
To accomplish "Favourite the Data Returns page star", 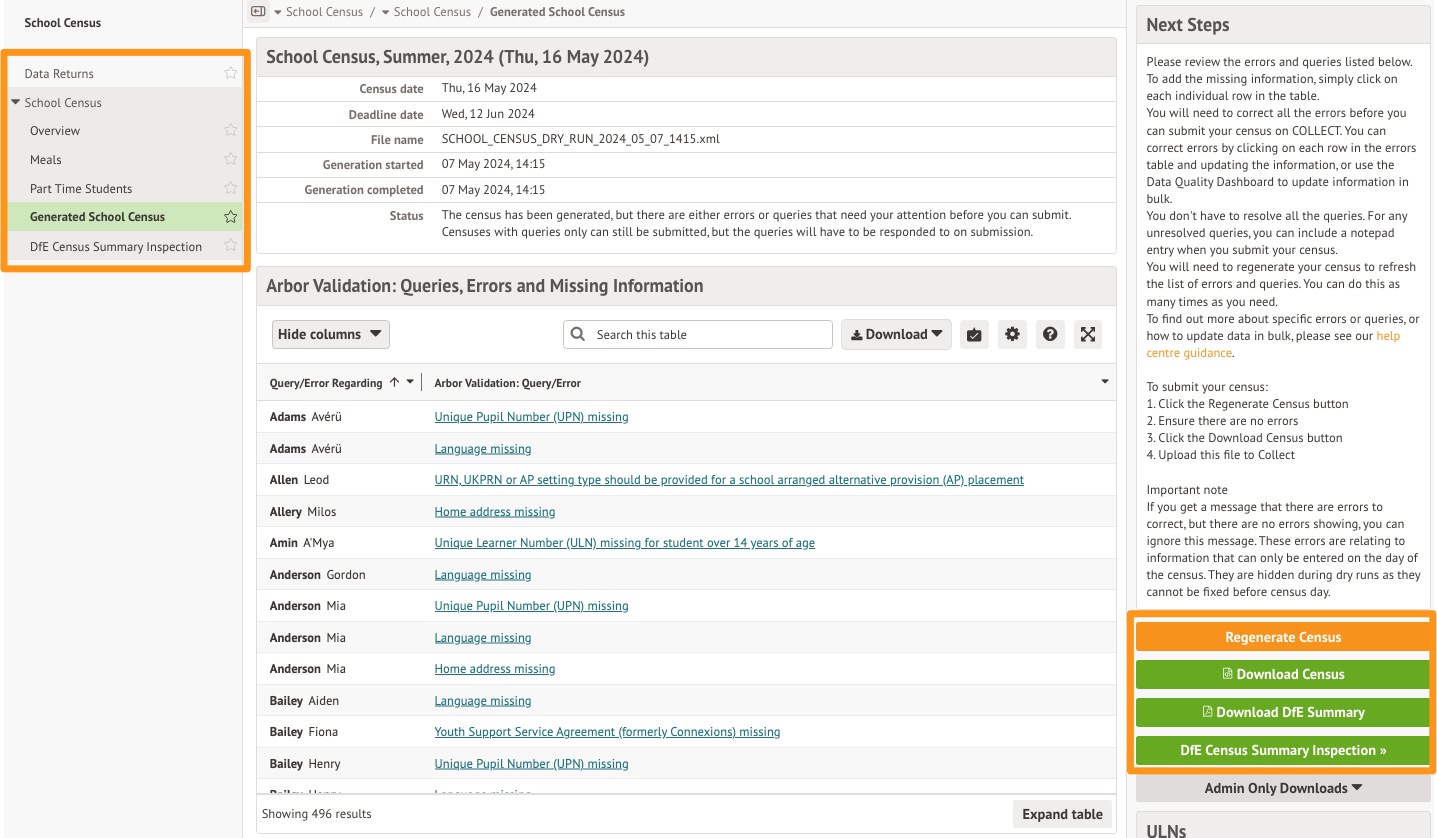I will (231, 73).
